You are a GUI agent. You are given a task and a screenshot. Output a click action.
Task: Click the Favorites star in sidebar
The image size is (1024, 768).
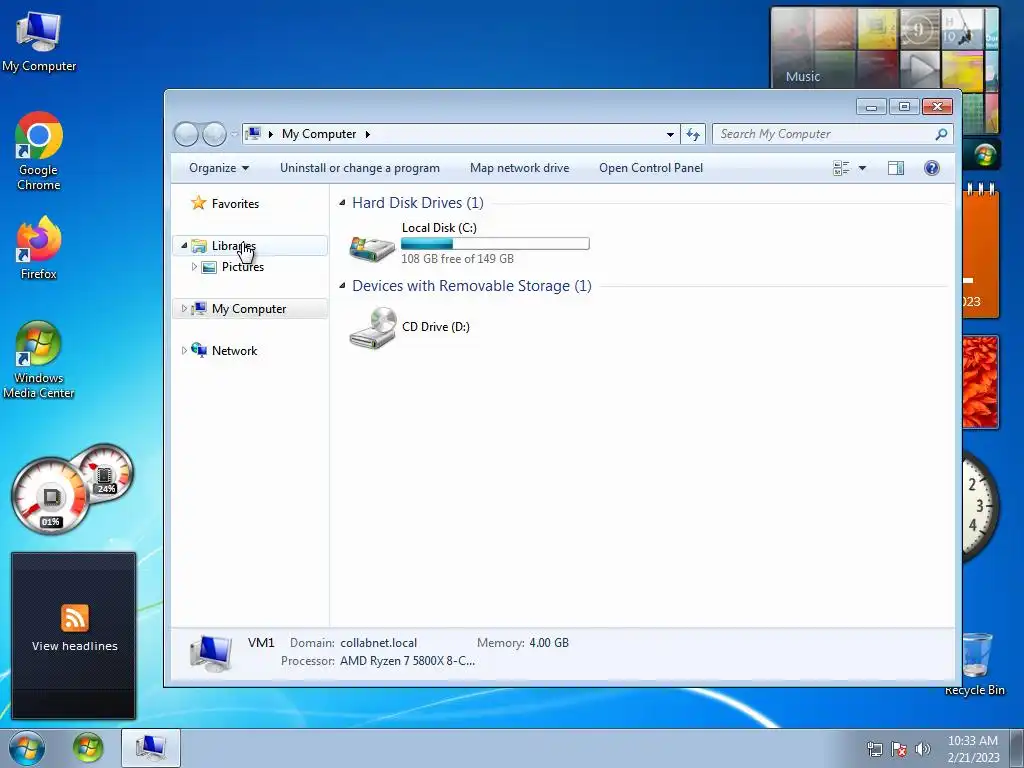pyautogui.click(x=199, y=203)
